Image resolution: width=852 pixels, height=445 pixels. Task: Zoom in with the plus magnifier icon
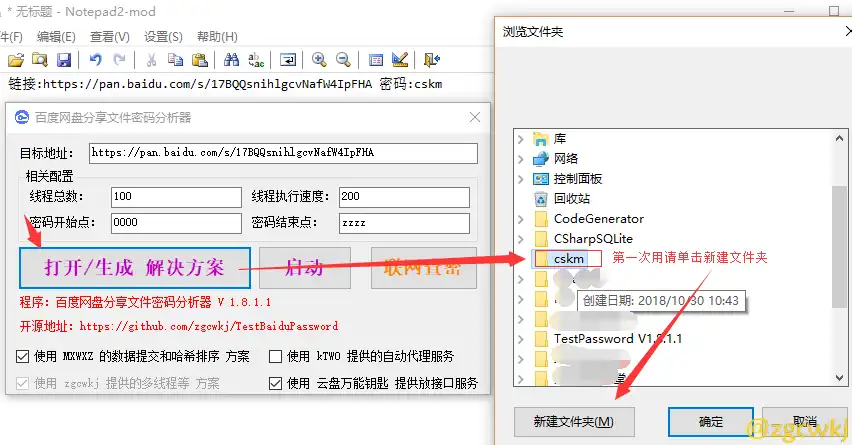click(319, 60)
